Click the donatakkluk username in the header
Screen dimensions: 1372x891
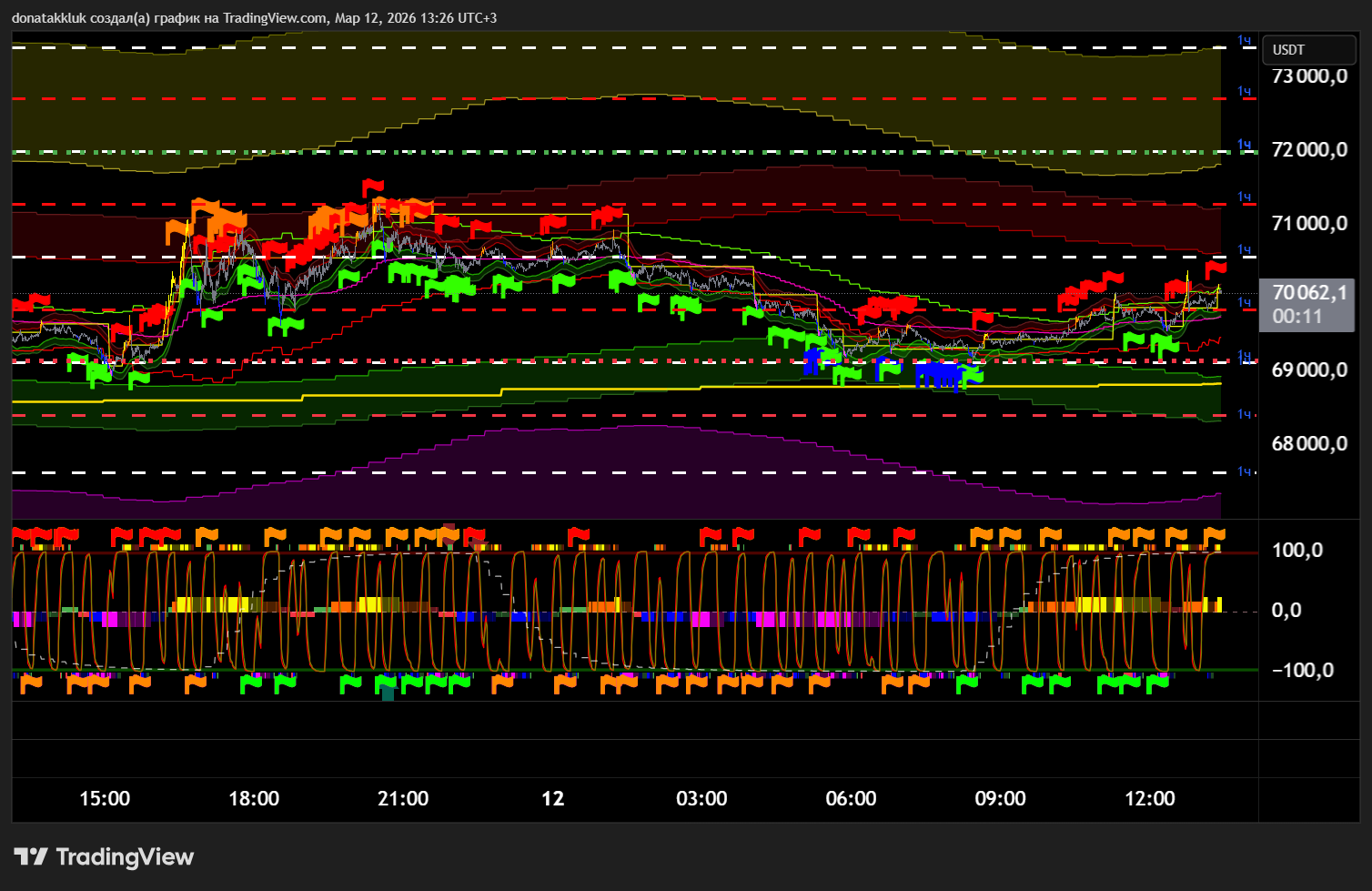tap(48, 18)
